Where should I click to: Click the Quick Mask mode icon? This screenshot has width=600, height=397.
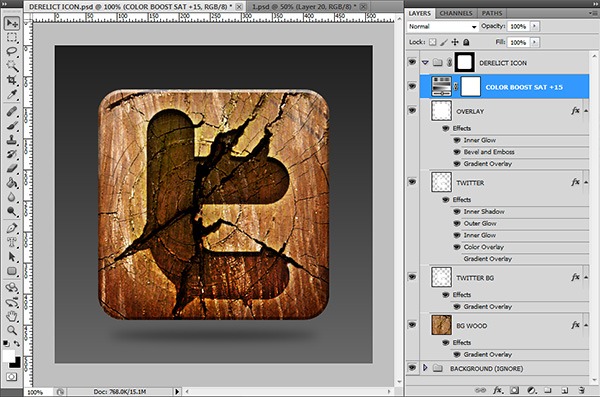(11, 377)
